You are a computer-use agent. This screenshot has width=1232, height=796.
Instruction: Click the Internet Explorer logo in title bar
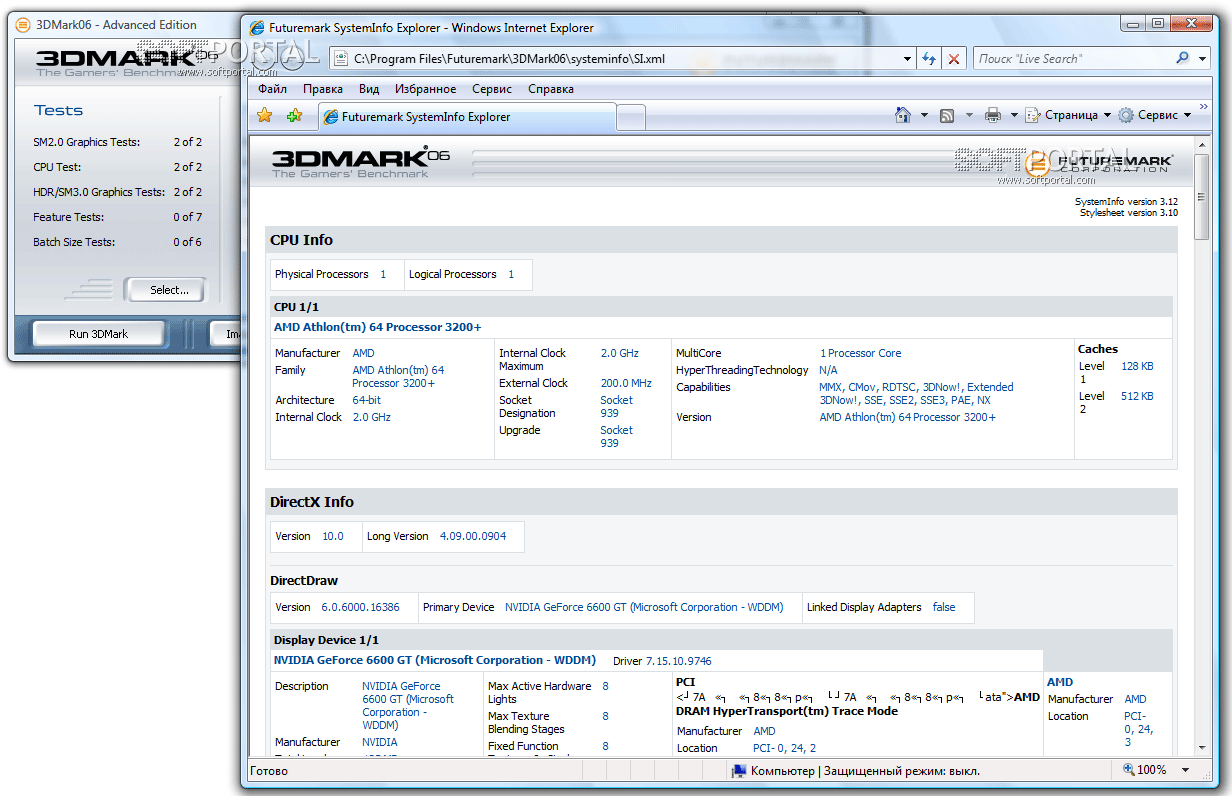(x=257, y=28)
